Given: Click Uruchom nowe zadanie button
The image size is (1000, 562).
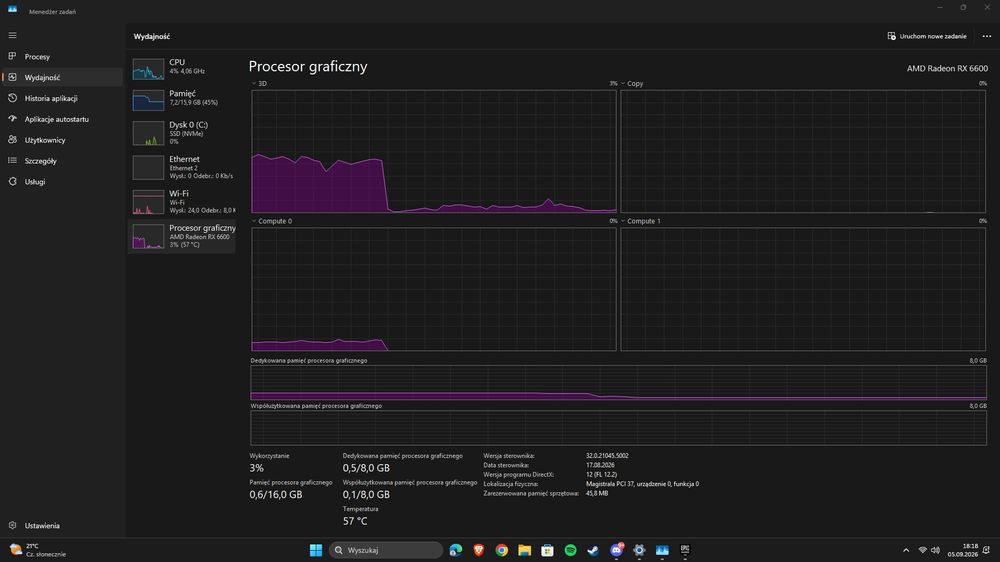Looking at the screenshot, I should [x=927, y=36].
